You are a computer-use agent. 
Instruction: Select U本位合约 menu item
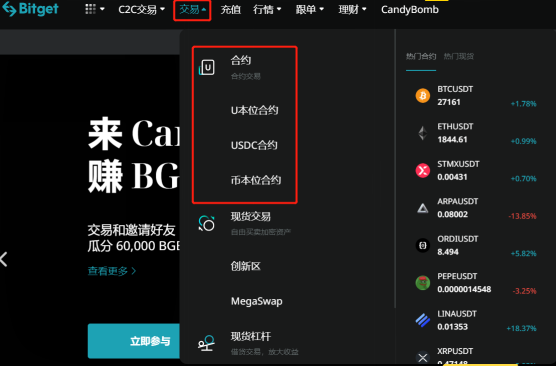pos(254,110)
